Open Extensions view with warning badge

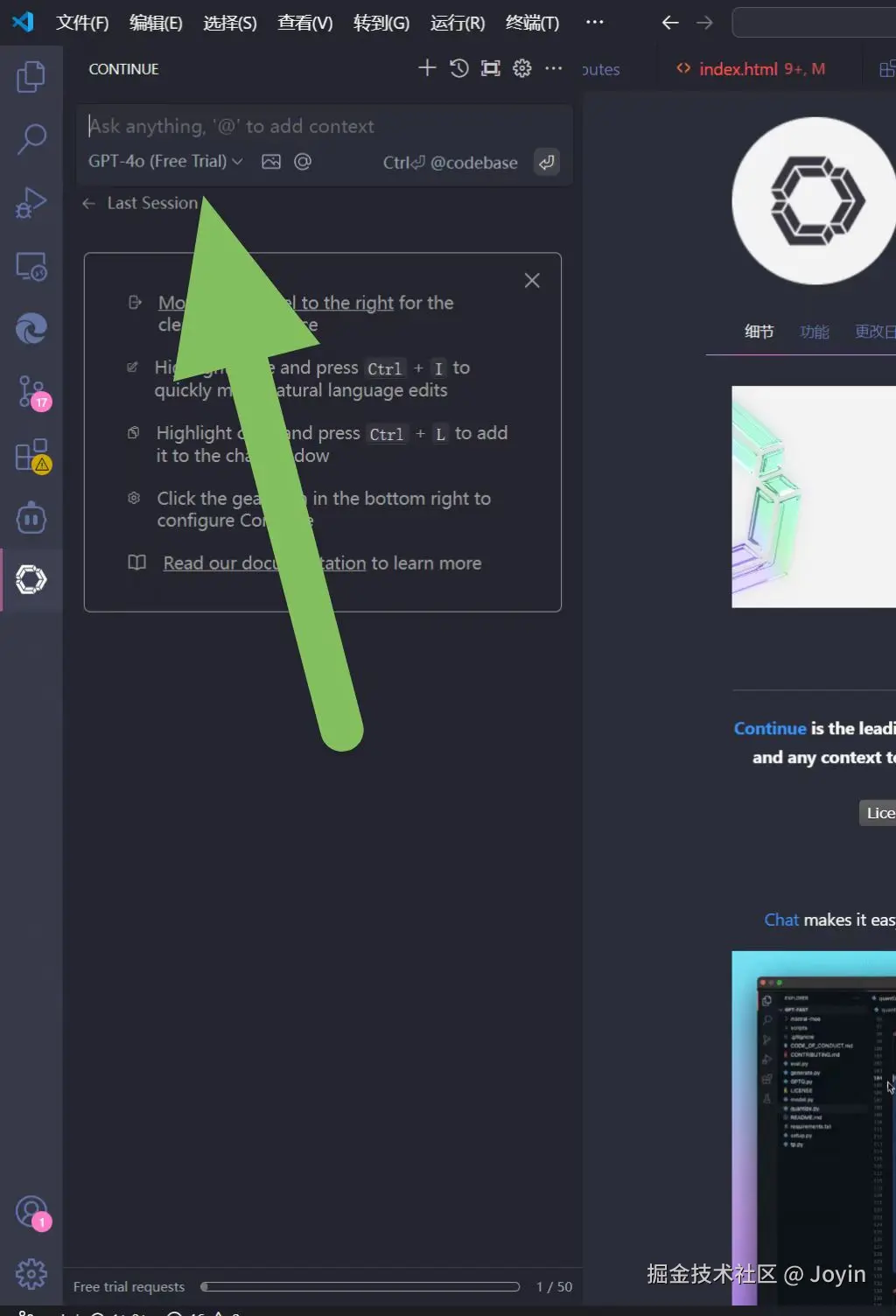[x=32, y=456]
